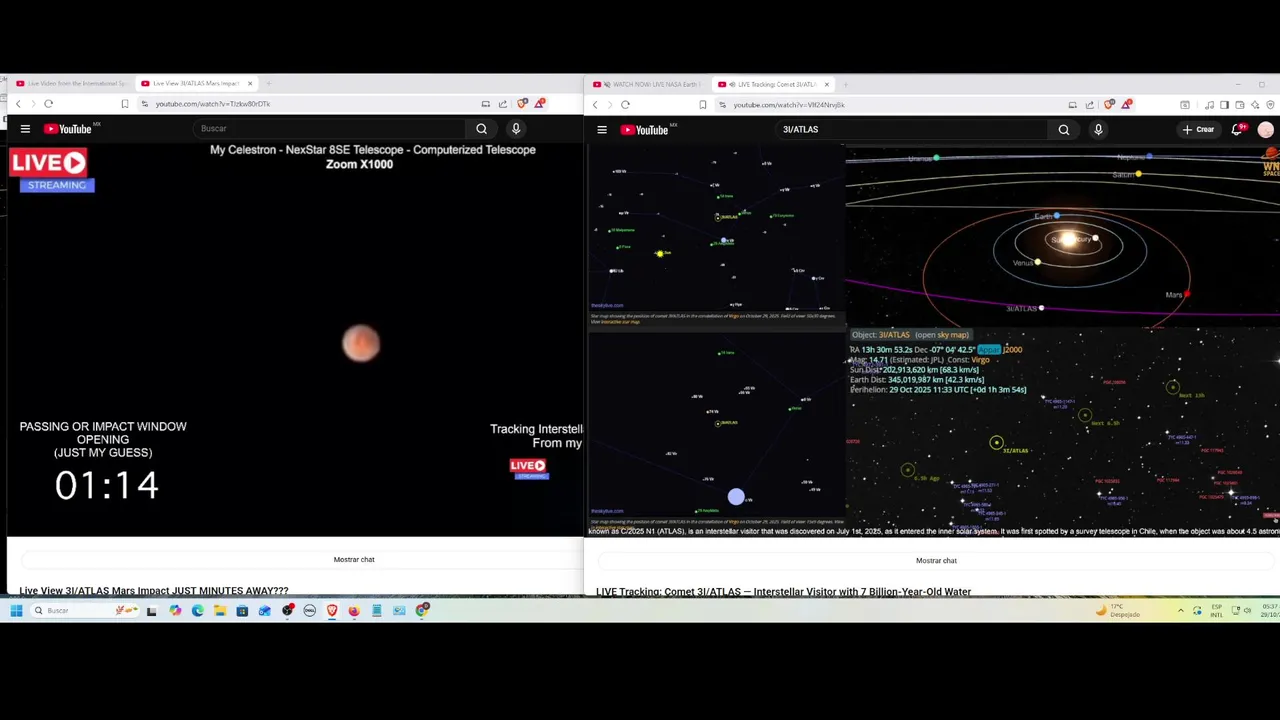Click YouTube logo in left browser window

pyautogui.click(x=68, y=128)
